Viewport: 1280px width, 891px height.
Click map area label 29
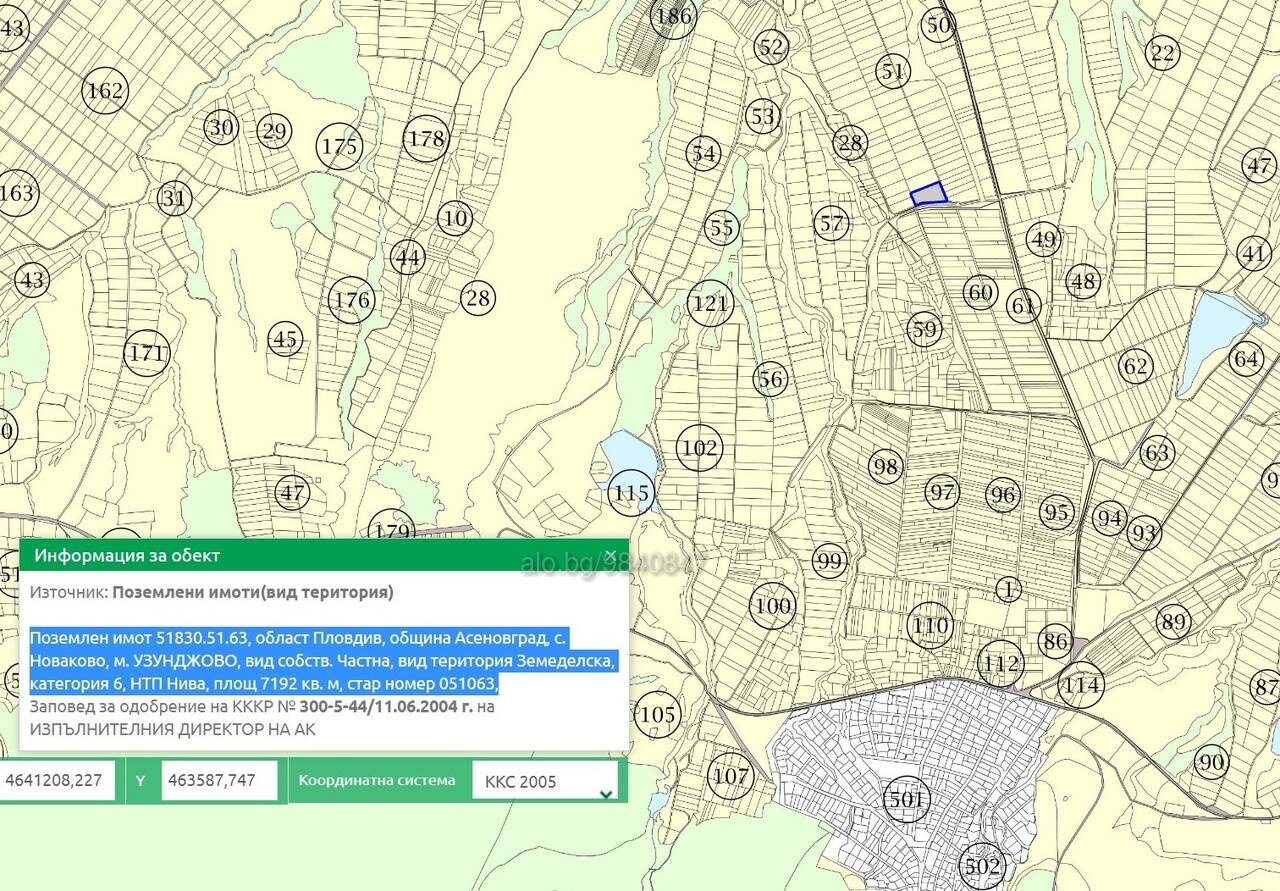273,131
